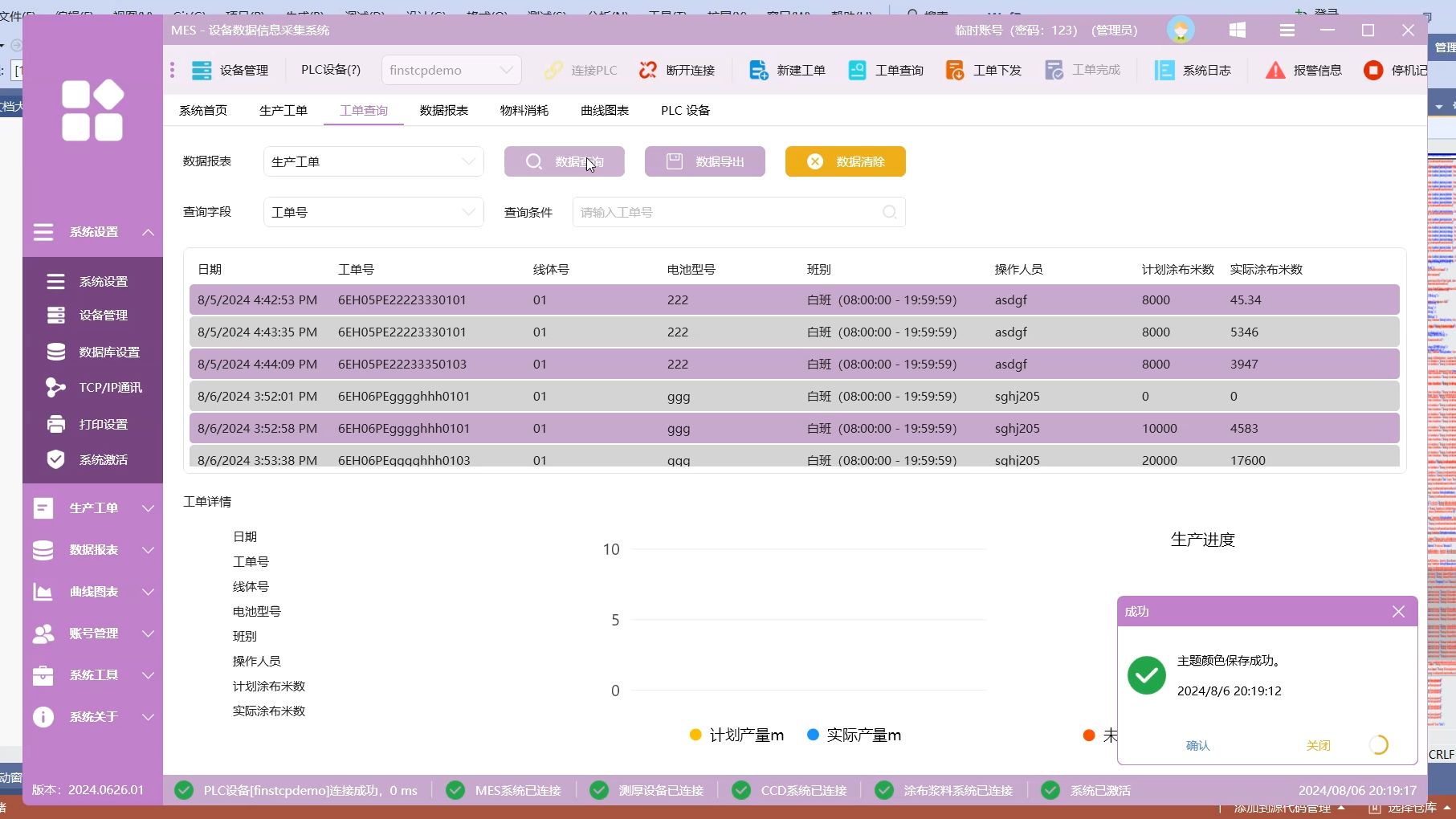
Task: Collapse the 系统设置 sidebar section
Action: click(x=93, y=232)
